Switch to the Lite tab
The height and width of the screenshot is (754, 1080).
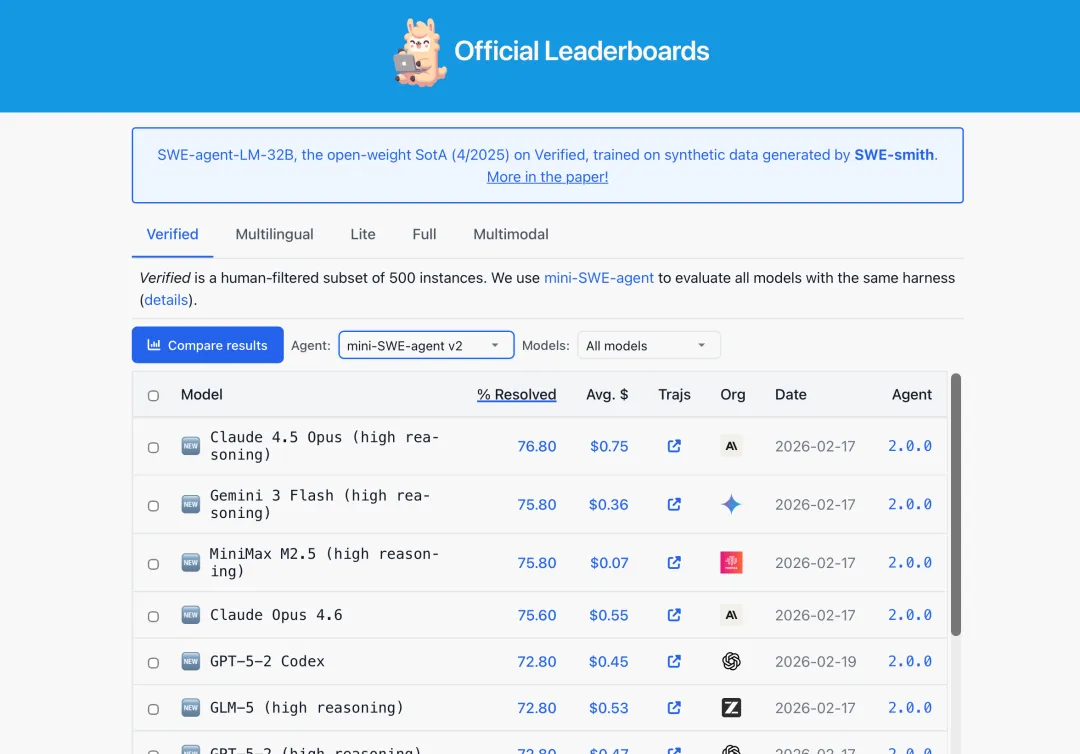pyautogui.click(x=363, y=234)
